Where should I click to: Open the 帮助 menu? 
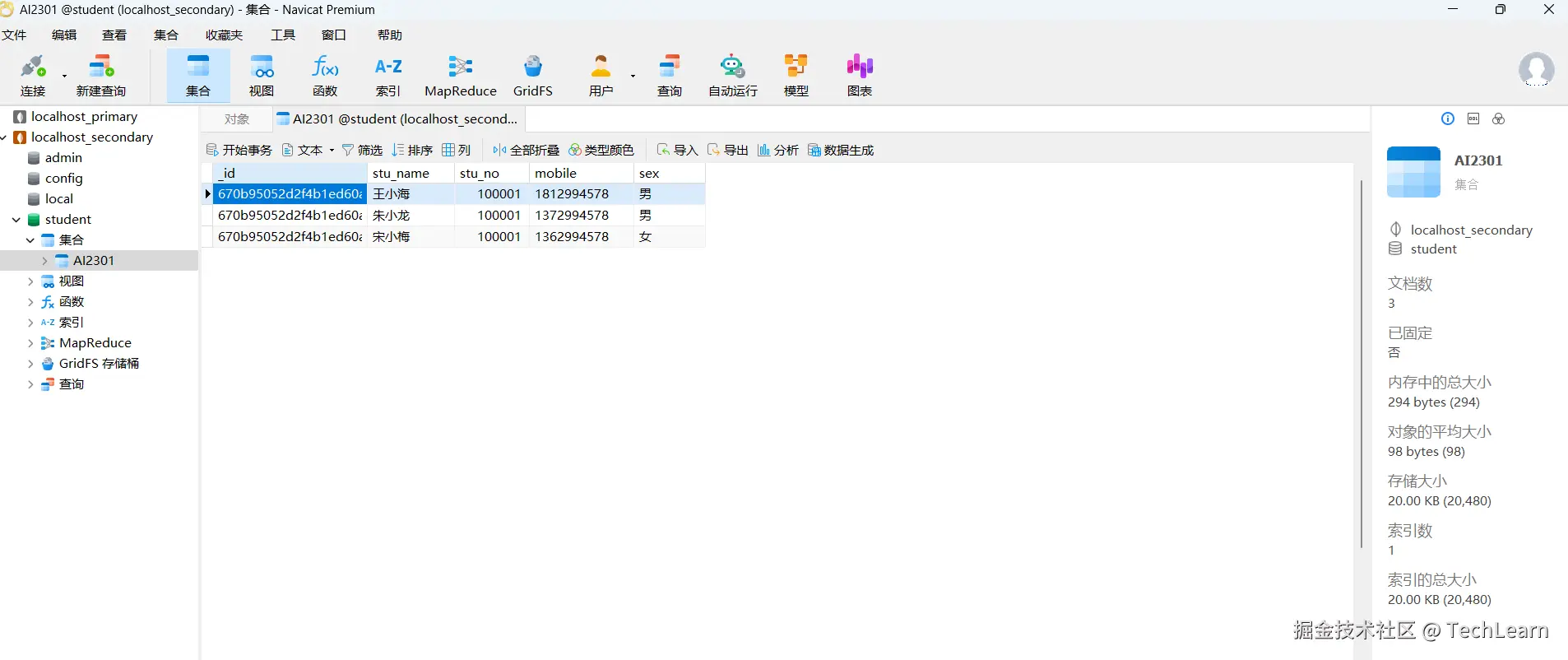click(390, 35)
